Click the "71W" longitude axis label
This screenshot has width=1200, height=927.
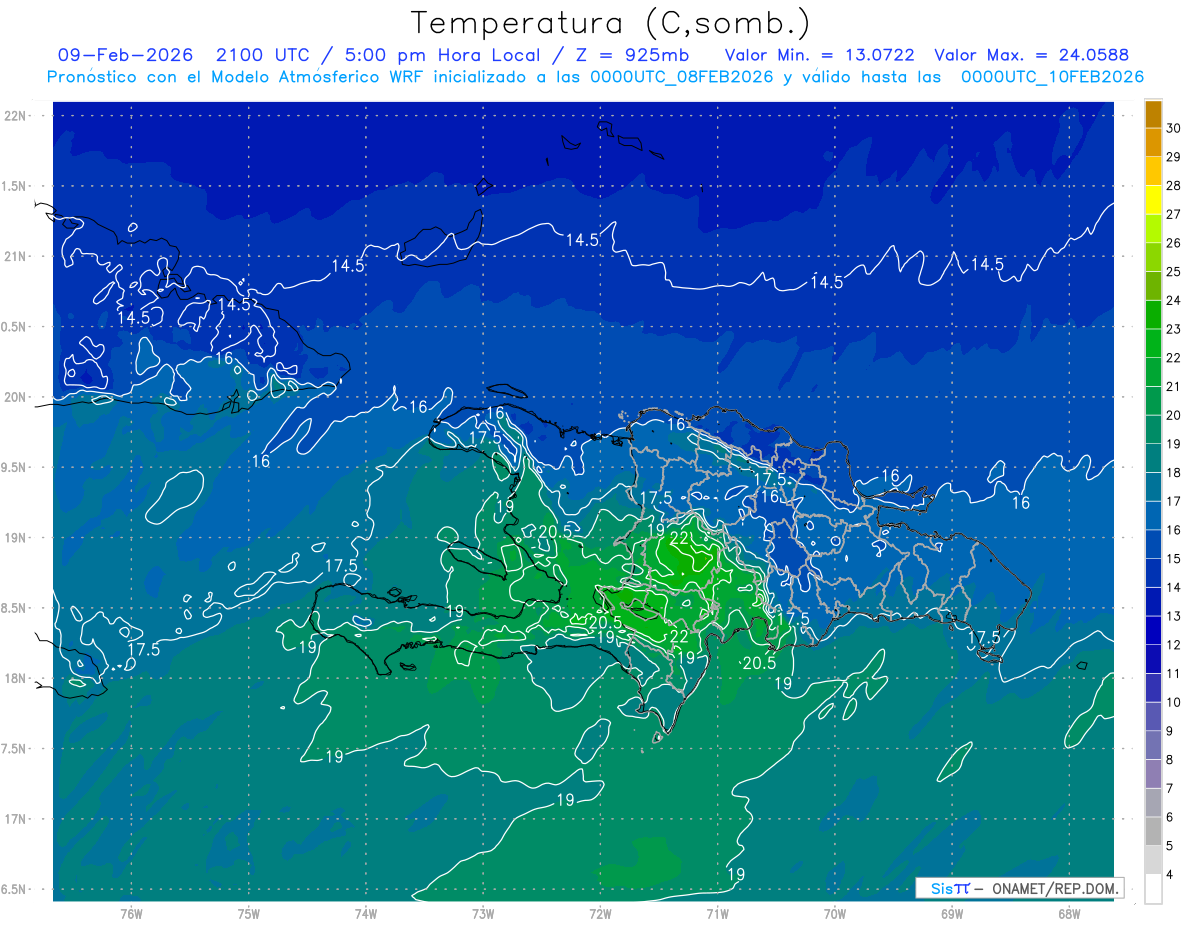[x=717, y=914]
